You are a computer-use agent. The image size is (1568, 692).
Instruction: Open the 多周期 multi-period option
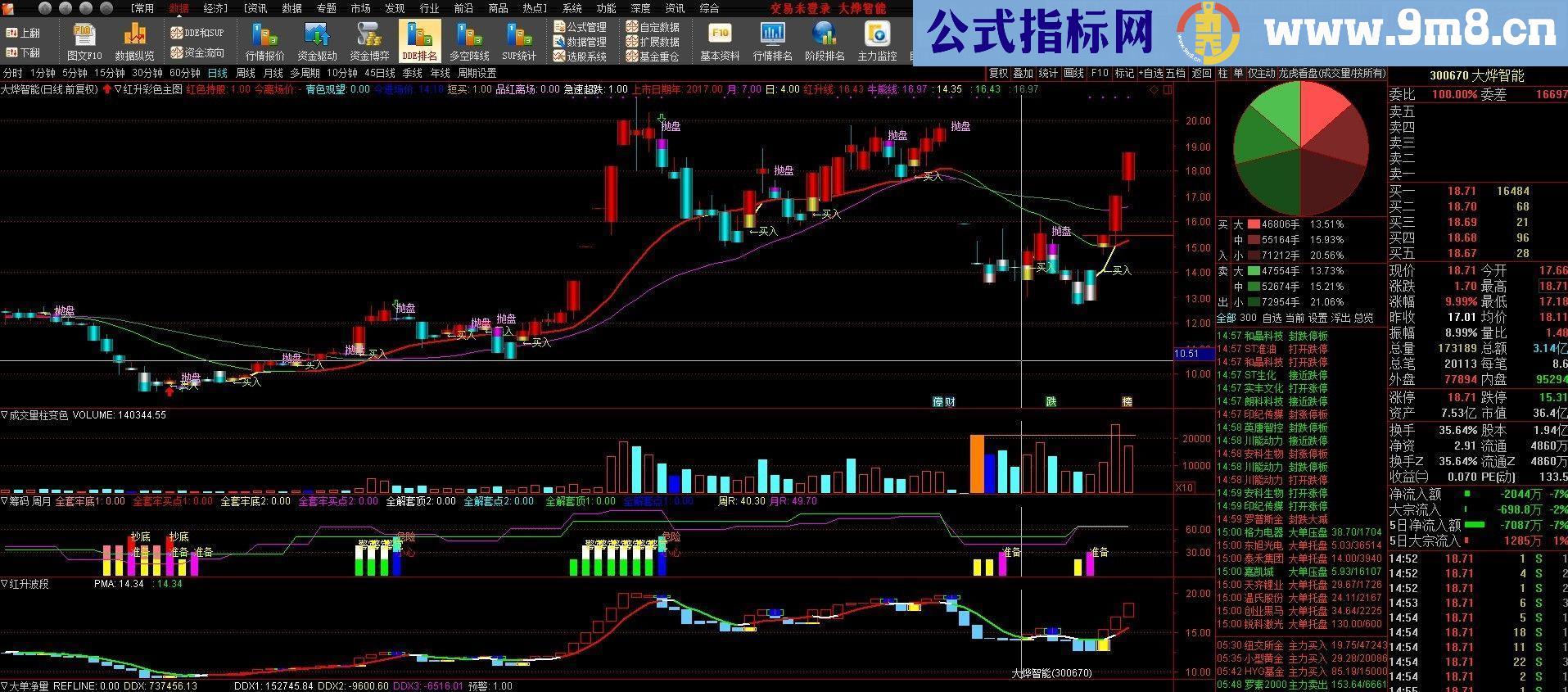[305, 73]
